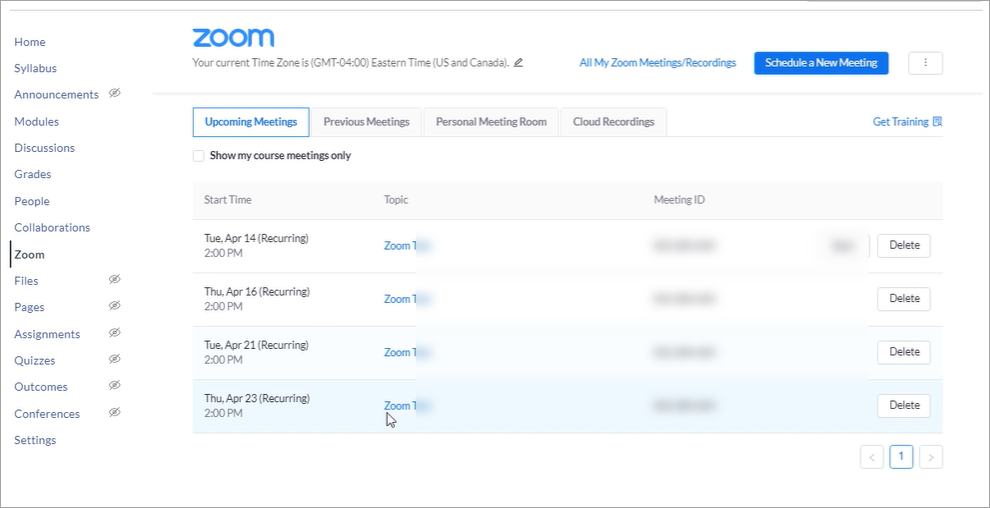Open Quizzes in course navigation

35,360
